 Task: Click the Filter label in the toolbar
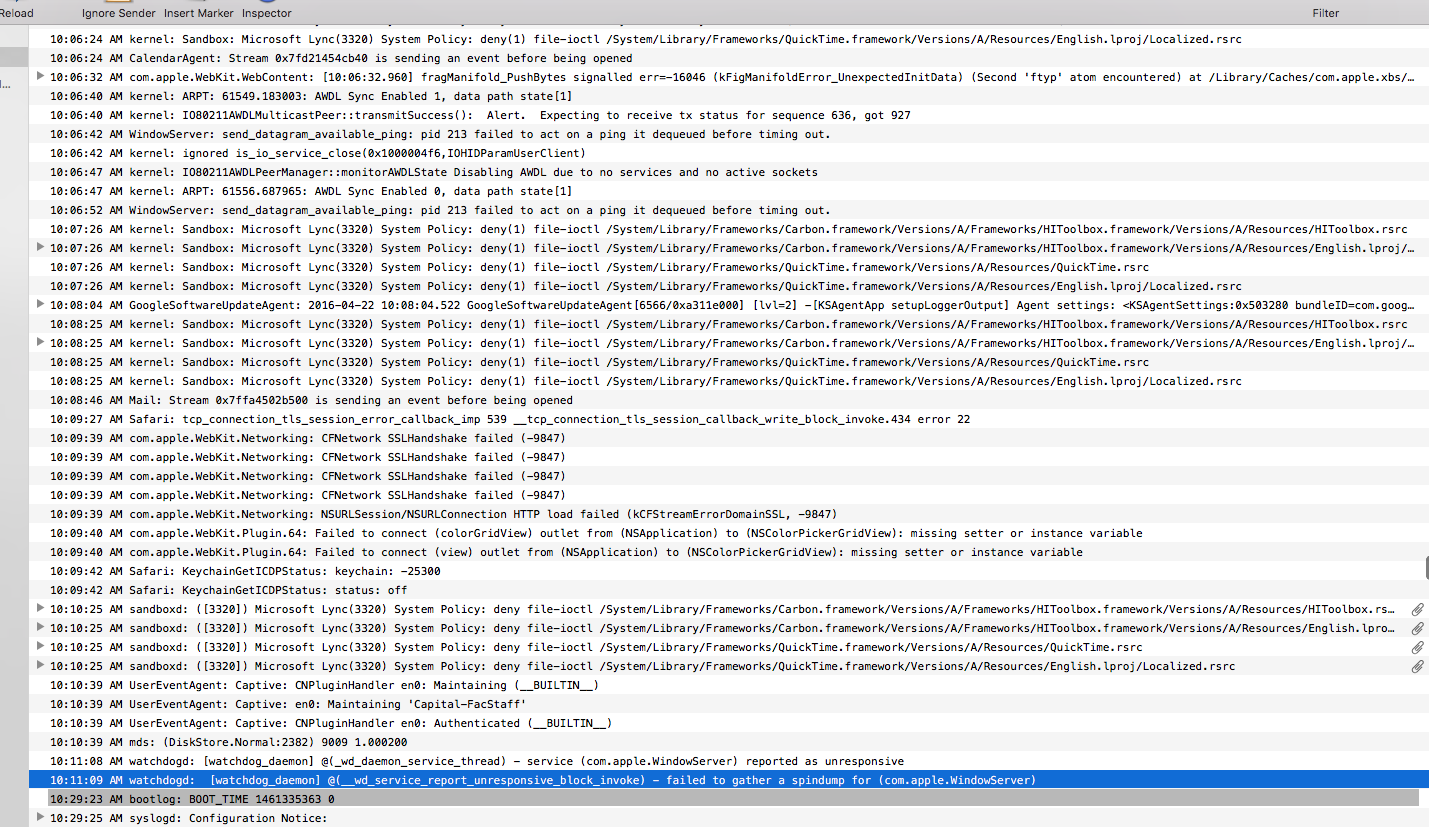[x=1326, y=13]
